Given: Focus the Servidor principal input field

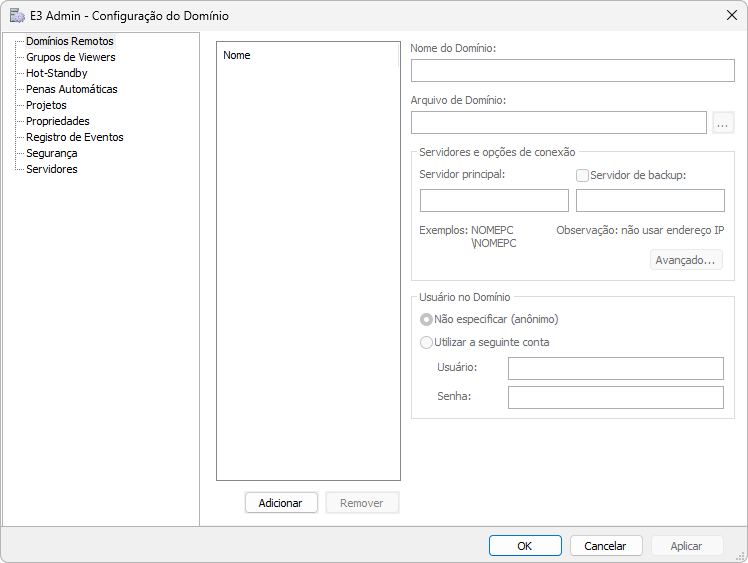Looking at the screenshot, I should coord(494,201).
